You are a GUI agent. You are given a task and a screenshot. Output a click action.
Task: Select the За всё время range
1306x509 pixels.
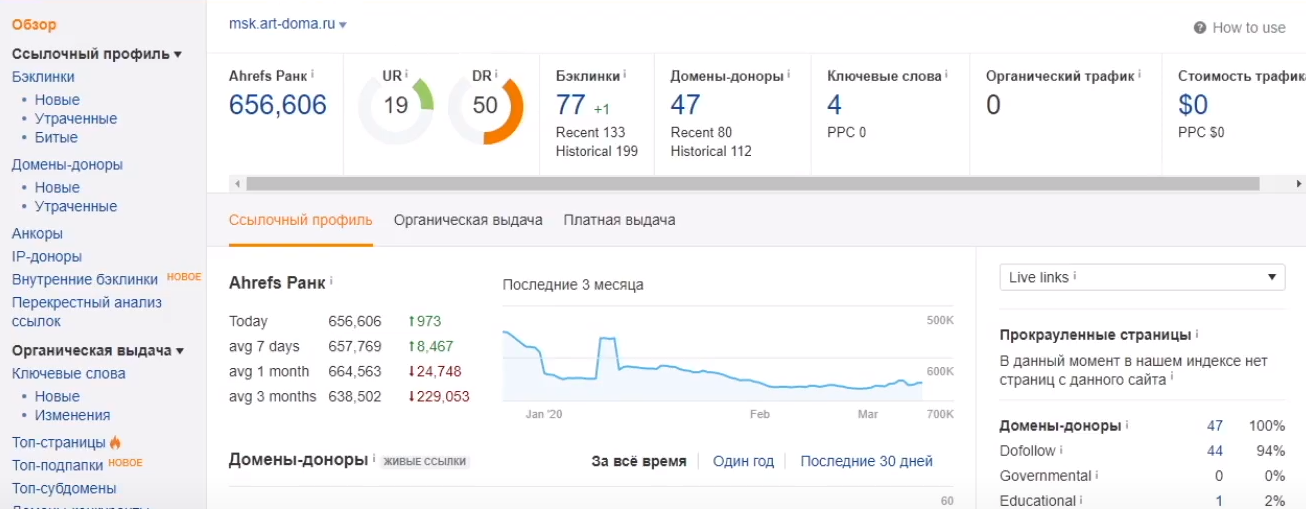638,461
